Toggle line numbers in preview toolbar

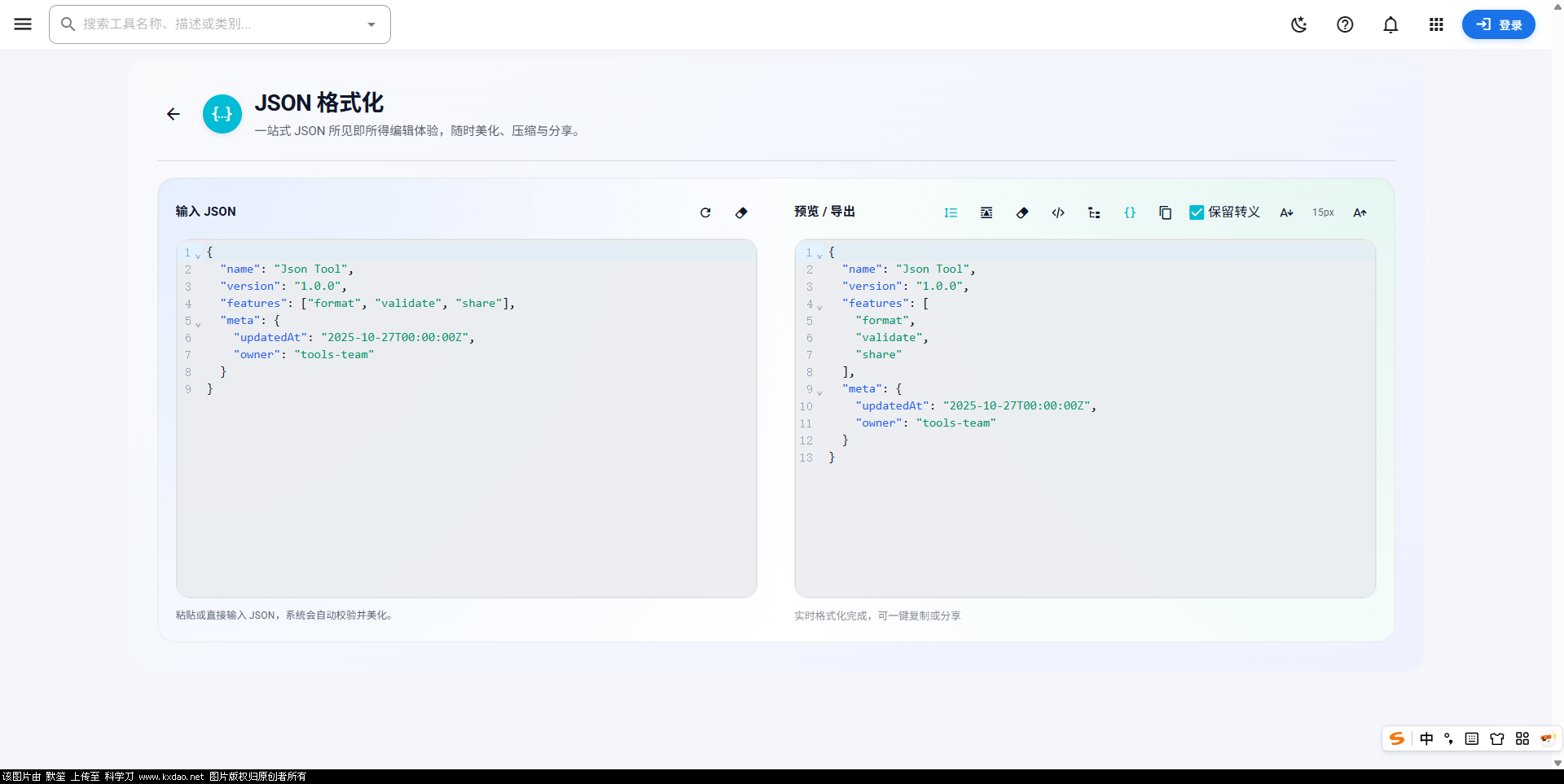pos(951,212)
